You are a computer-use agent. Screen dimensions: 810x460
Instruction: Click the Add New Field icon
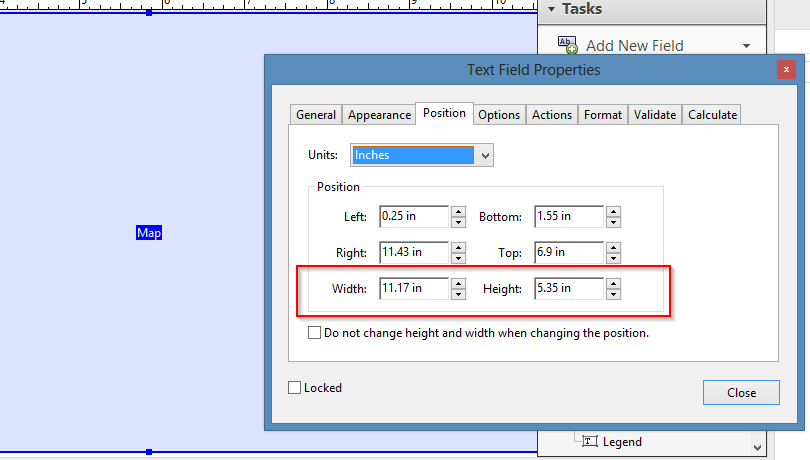coord(567,45)
